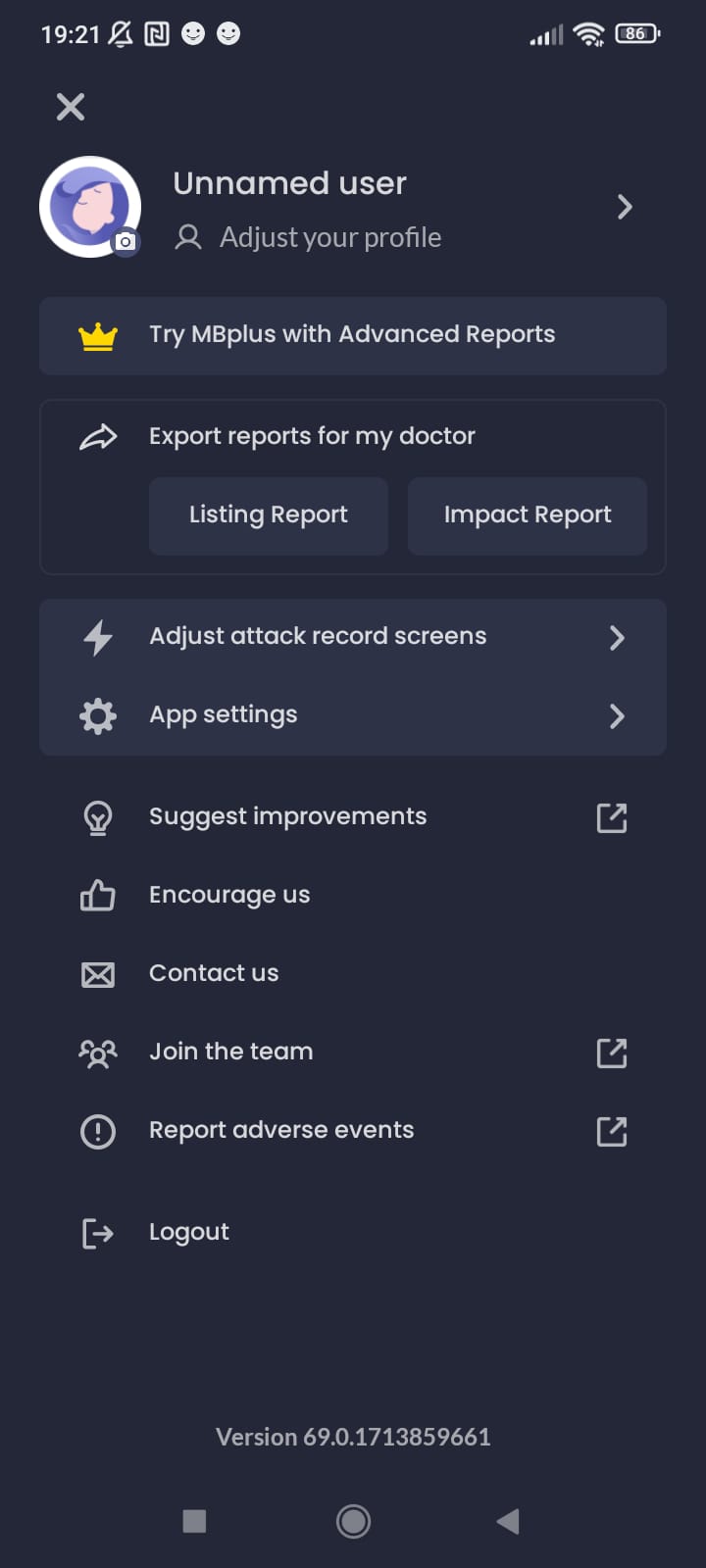706x1568 pixels.
Task: Tap the lightning bolt attack icon
Action: (98, 638)
